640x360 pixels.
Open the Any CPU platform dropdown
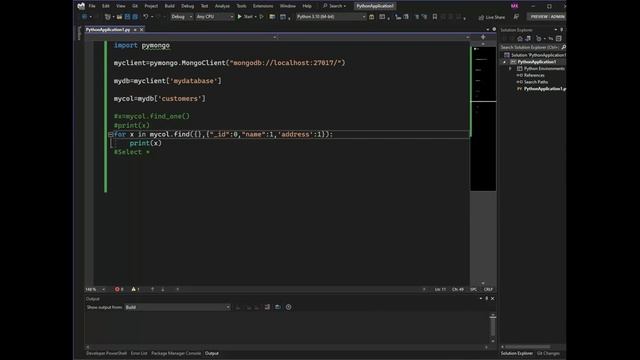215,17
